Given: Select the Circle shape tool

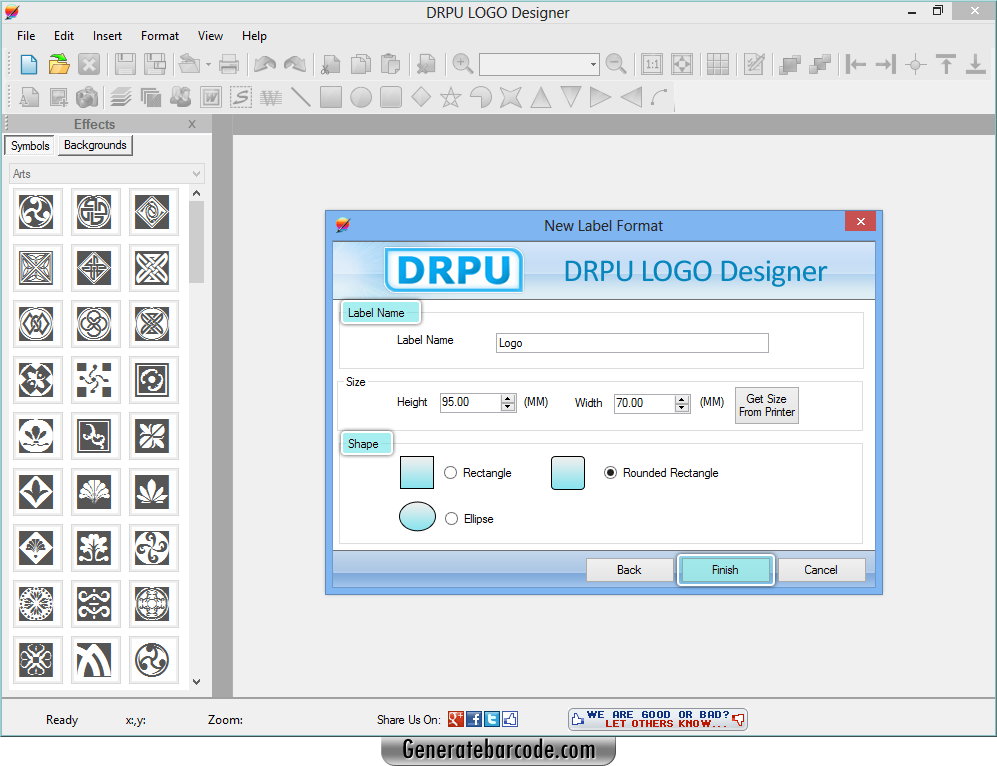Looking at the screenshot, I should [x=361, y=97].
